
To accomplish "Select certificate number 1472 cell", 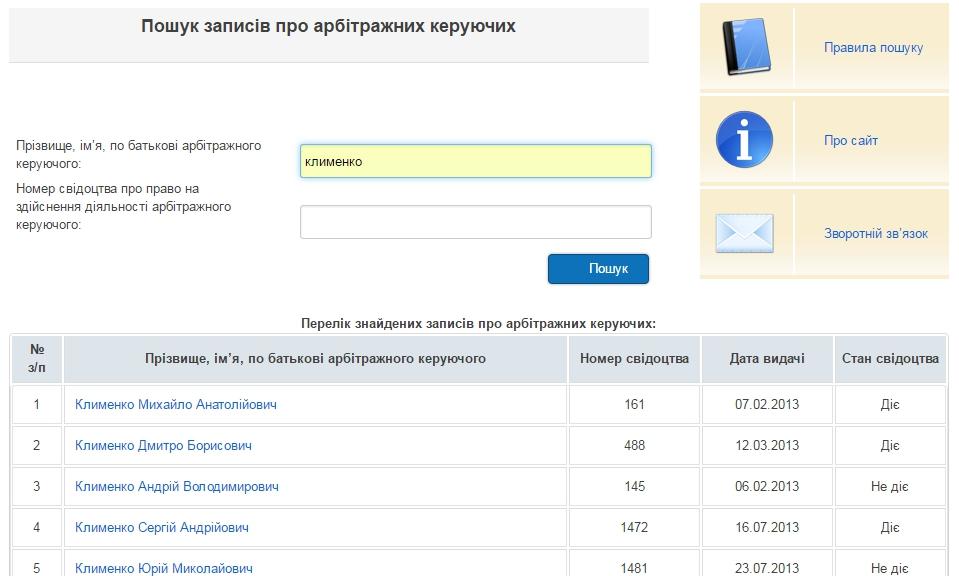I will tap(634, 528).
